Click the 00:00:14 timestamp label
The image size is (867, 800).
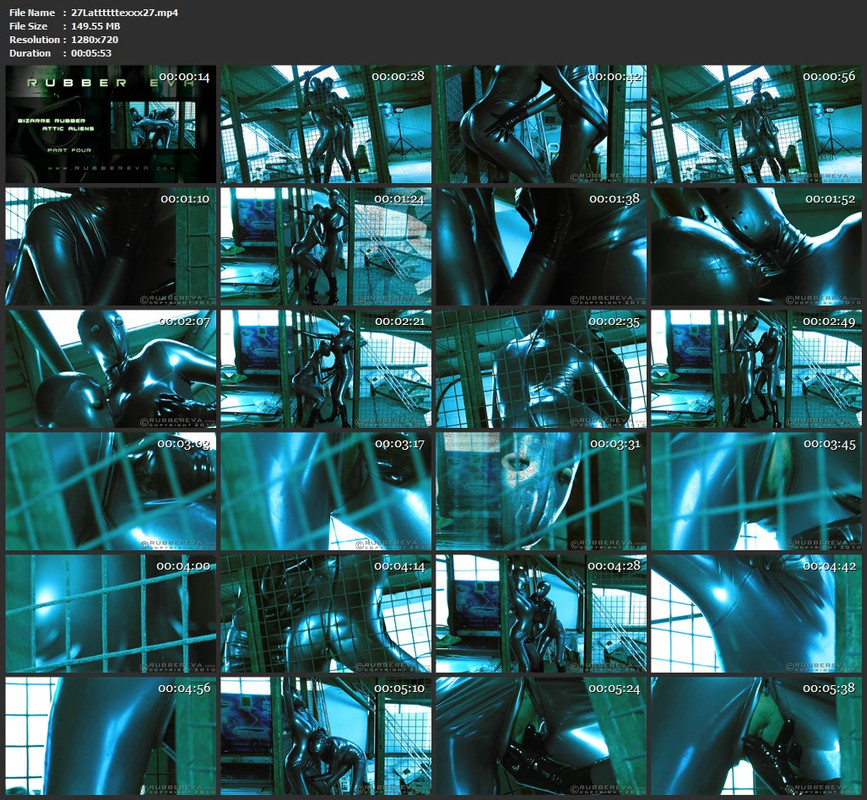[184, 77]
